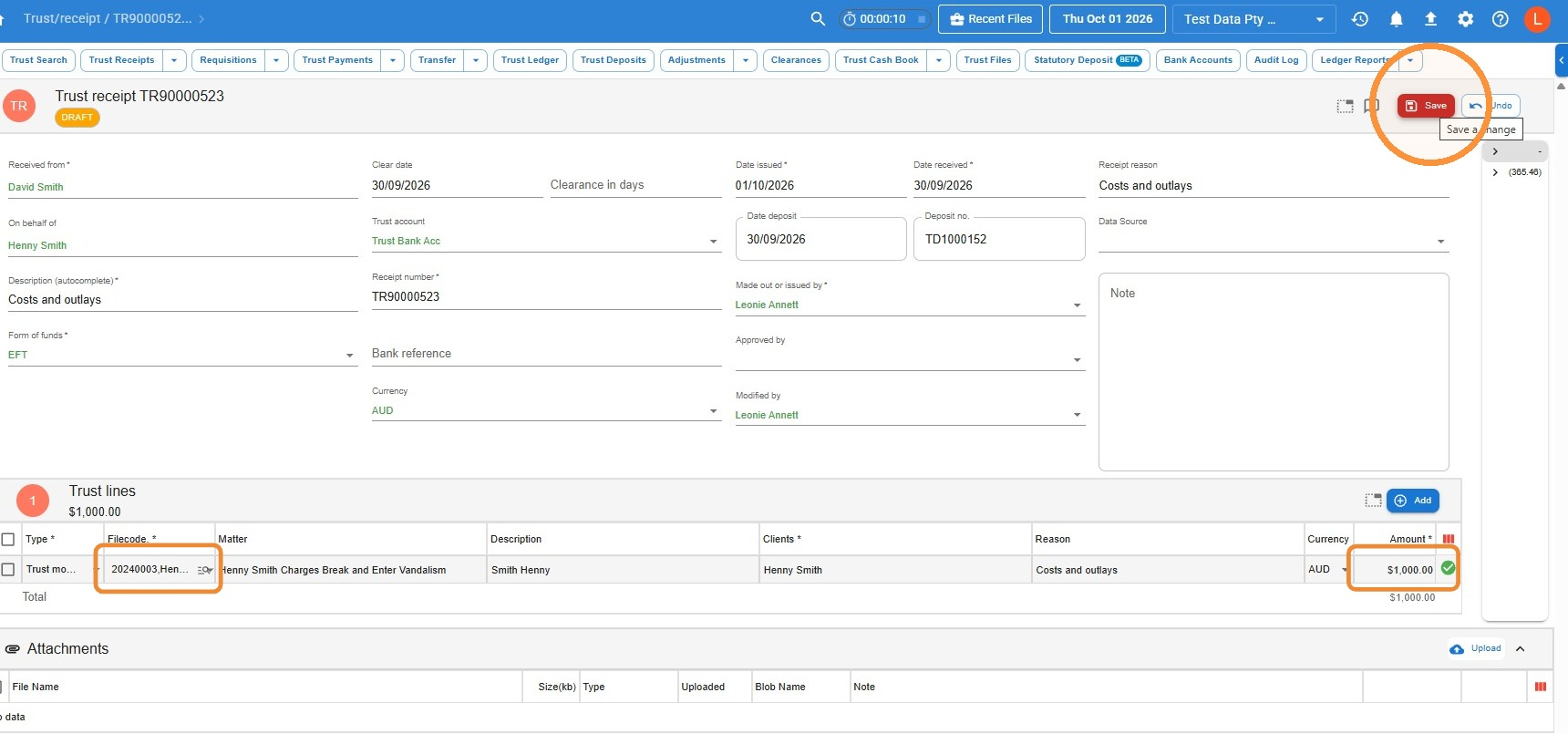1568x734 pixels.
Task: Open the Trust Payments dropdown arrow
Action: (393, 60)
